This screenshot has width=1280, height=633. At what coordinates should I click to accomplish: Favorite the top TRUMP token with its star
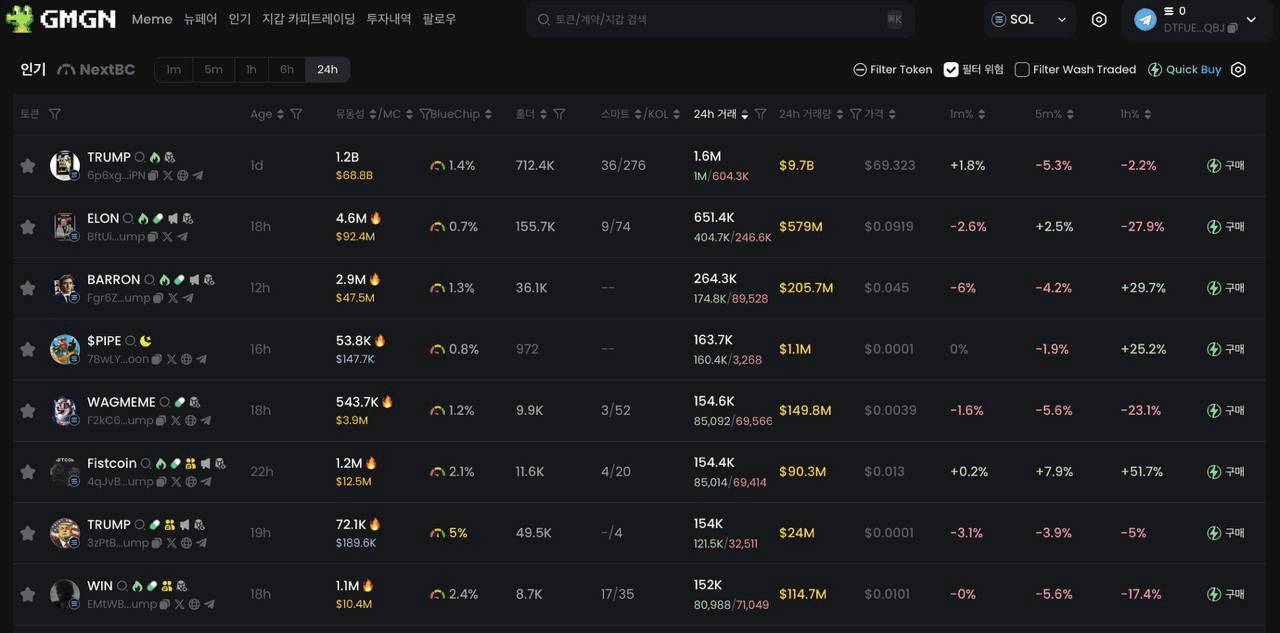click(x=28, y=166)
